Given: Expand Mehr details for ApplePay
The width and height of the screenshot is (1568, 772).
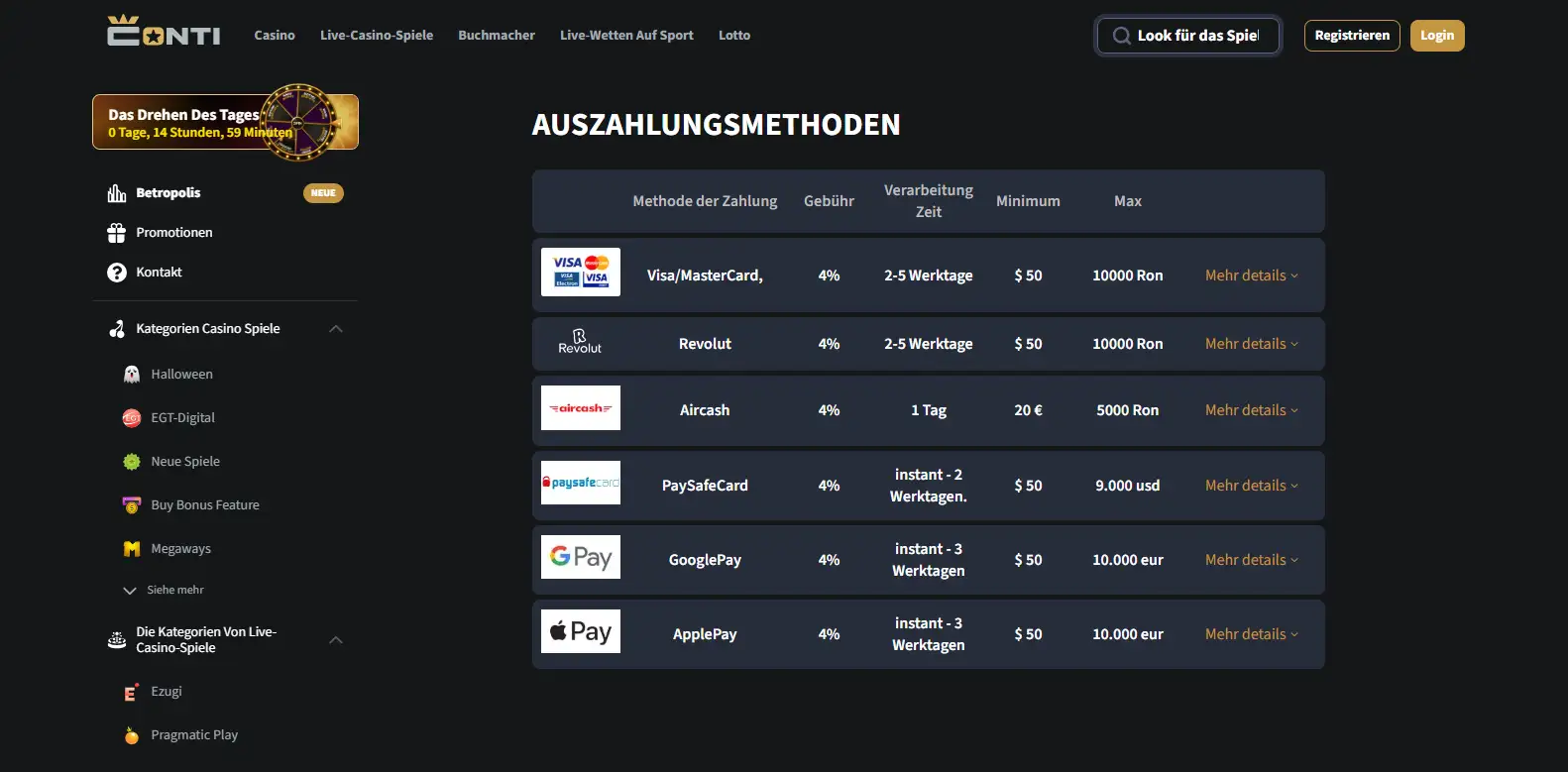Looking at the screenshot, I should click(1252, 634).
